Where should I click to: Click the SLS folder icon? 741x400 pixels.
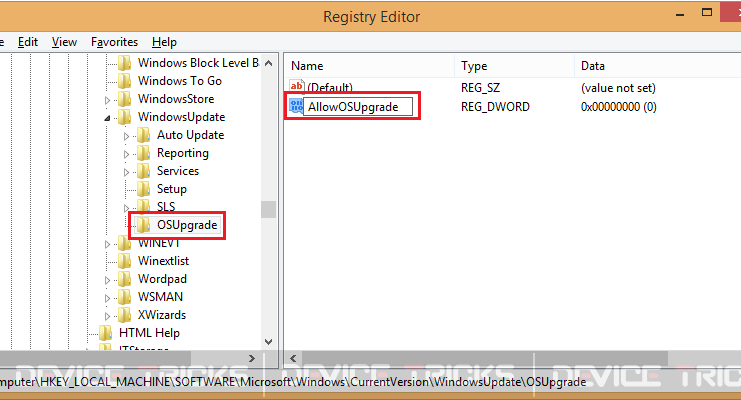pyautogui.click(x=144, y=206)
